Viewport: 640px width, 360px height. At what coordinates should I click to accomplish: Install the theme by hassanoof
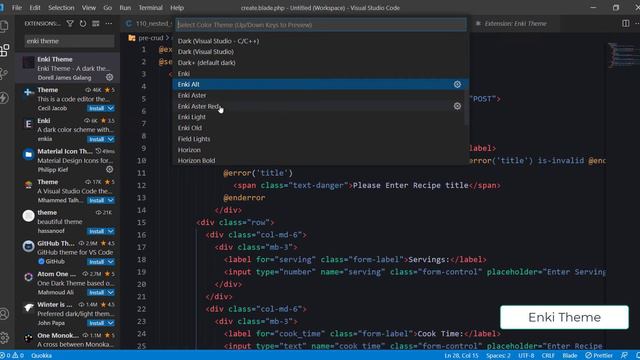coord(97,231)
